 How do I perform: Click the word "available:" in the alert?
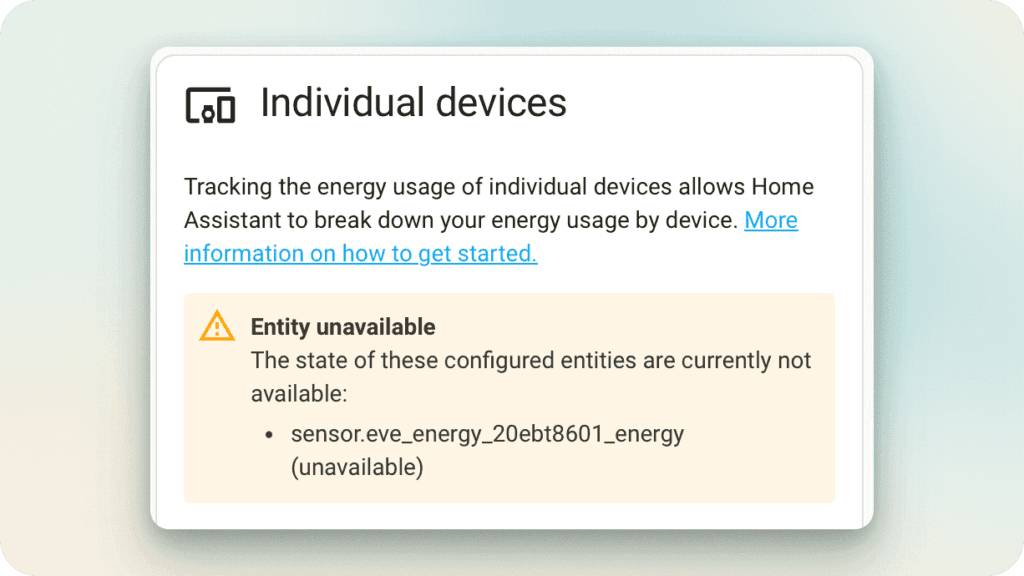click(x=298, y=394)
